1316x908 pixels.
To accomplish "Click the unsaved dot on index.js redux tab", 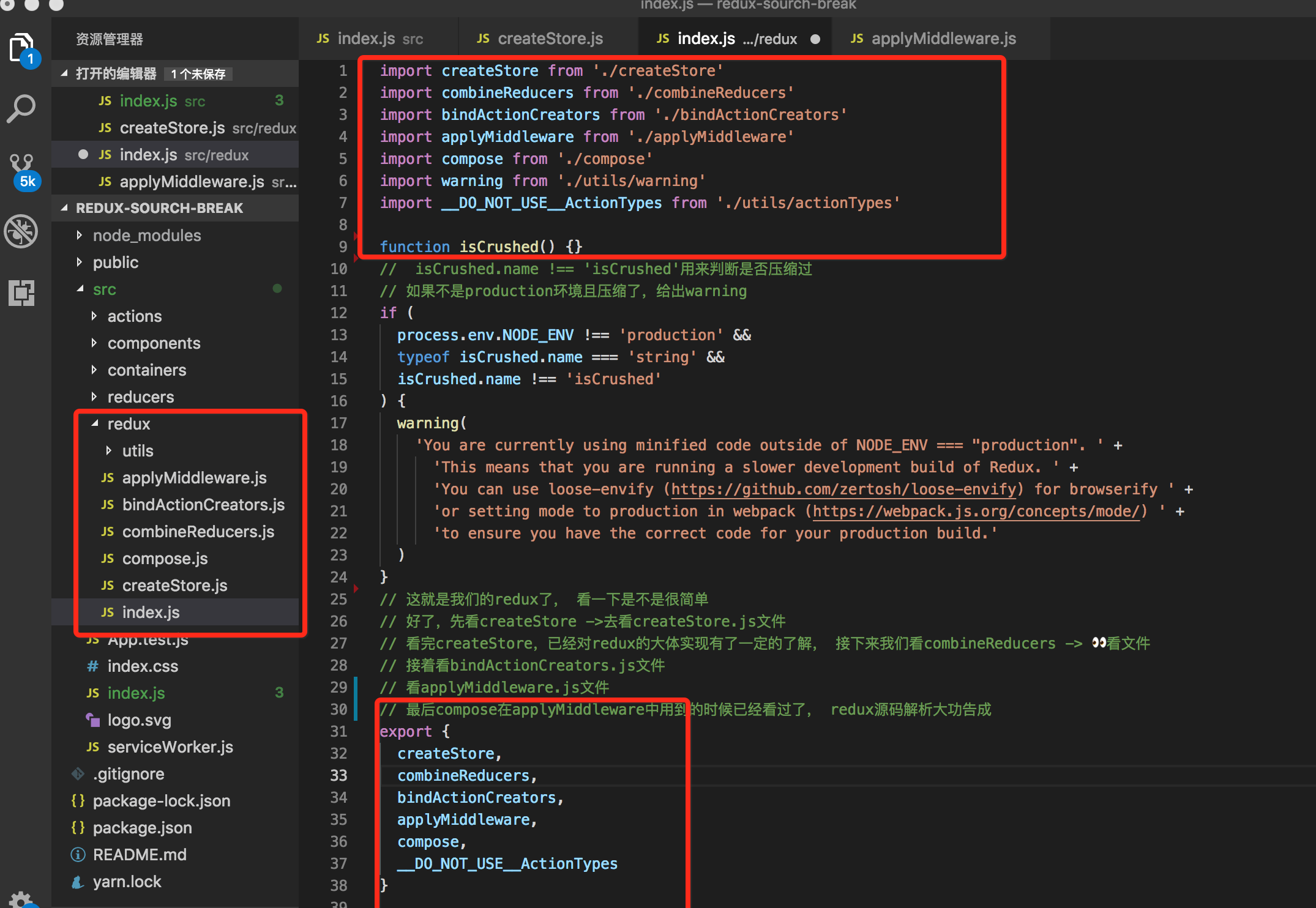I will point(815,39).
